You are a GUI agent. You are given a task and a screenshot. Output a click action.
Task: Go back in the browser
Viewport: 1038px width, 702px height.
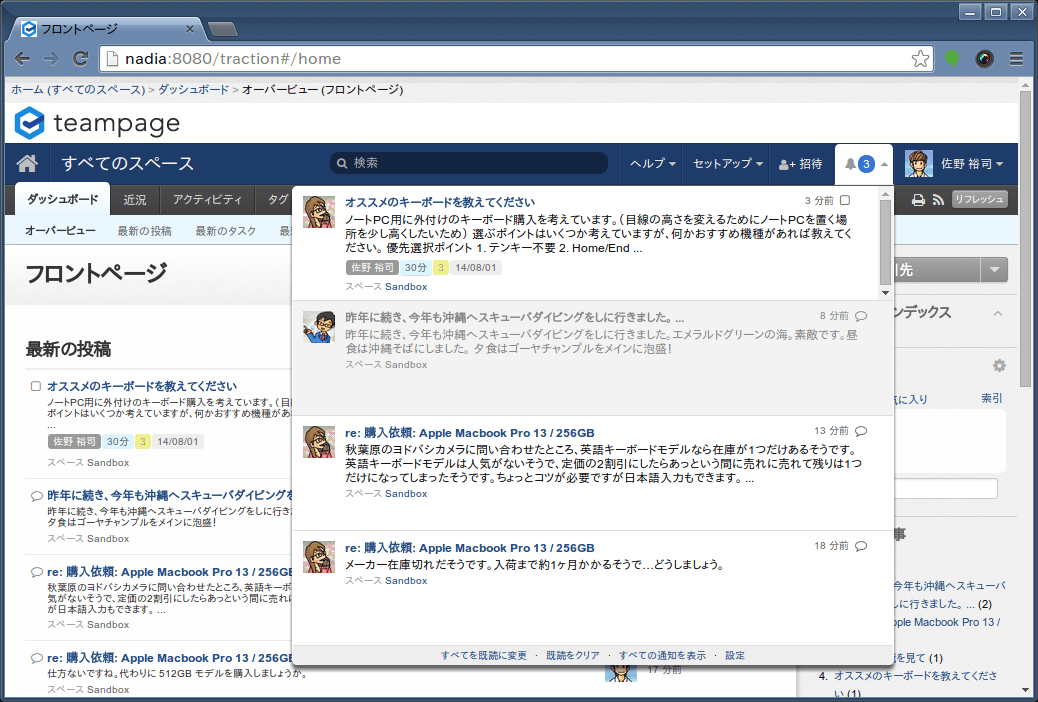(x=23, y=58)
